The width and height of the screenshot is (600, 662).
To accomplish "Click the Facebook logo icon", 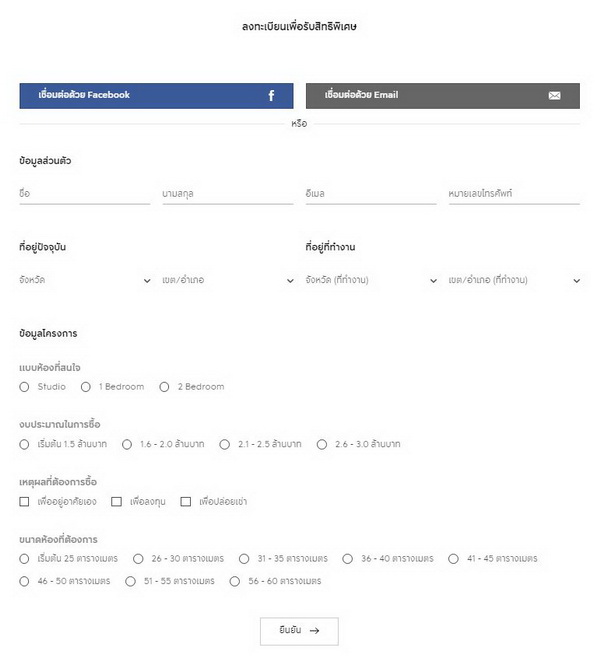I will click(x=271, y=96).
